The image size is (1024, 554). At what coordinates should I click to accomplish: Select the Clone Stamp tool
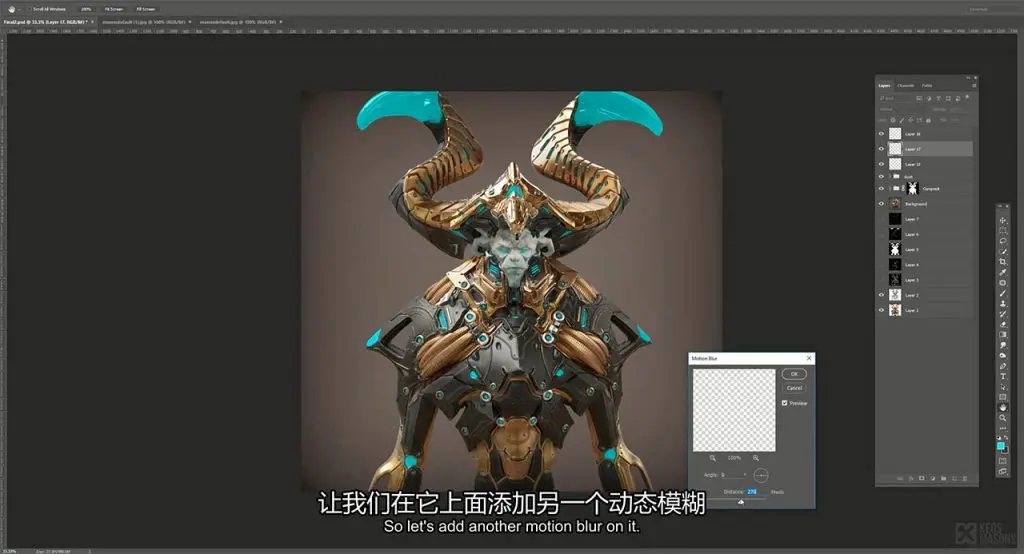1002,304
